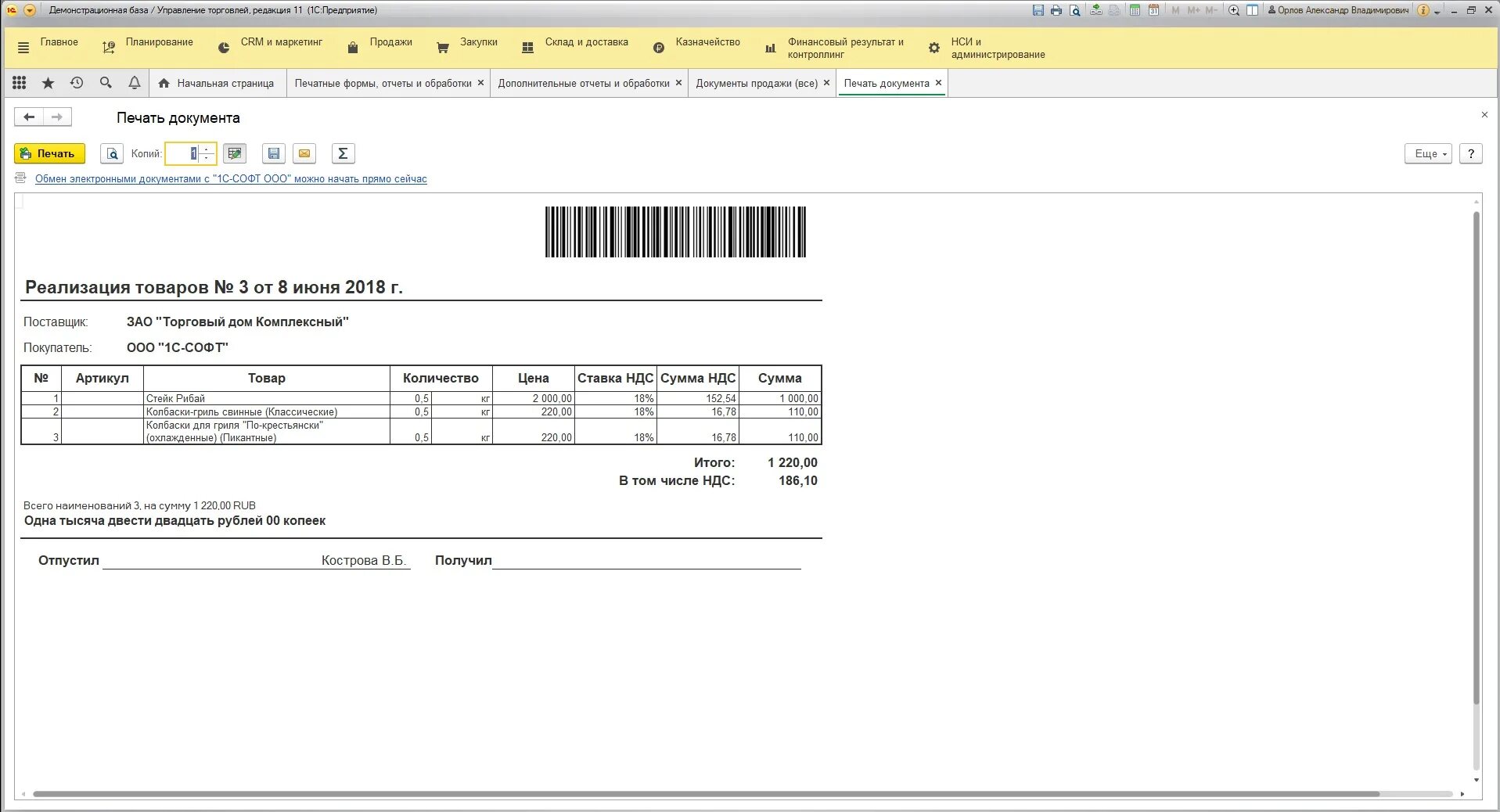This screenshot has height=812, width=1500.
Task: Open the calculator icon in title bar
Action: click(x=1135, y=10)
